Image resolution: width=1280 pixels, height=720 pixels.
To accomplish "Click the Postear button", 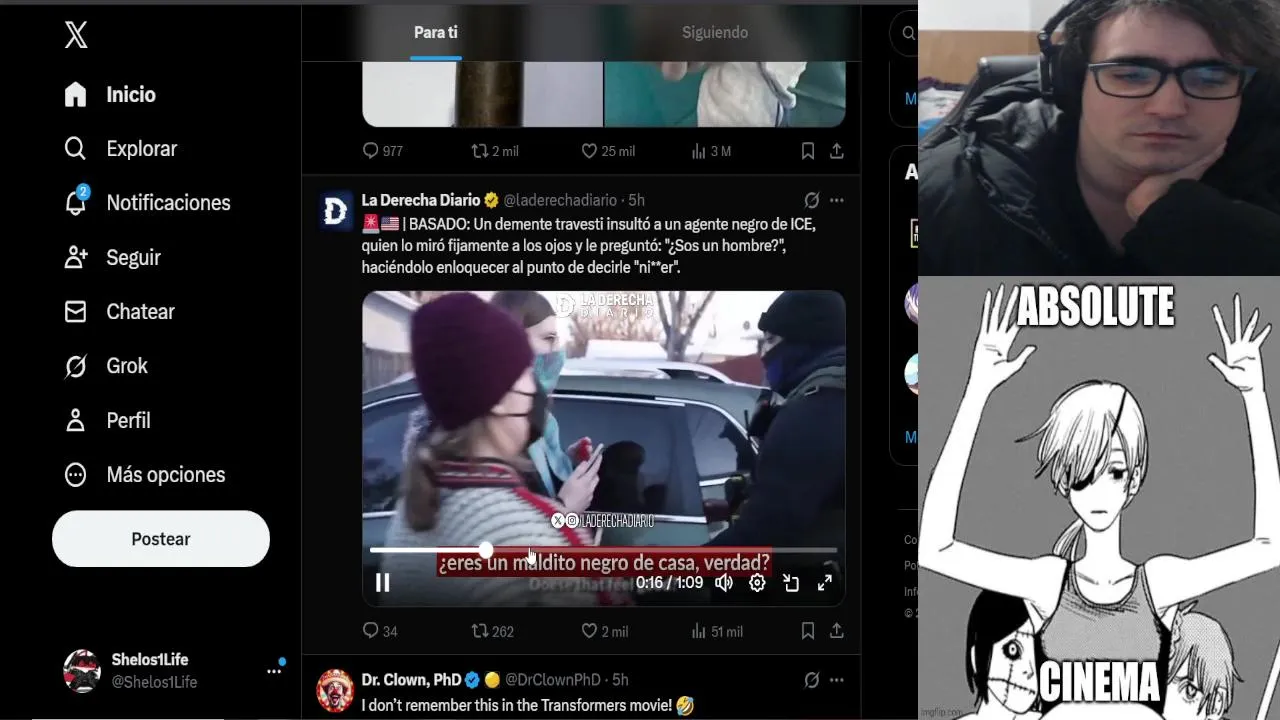I will [161, 539].
